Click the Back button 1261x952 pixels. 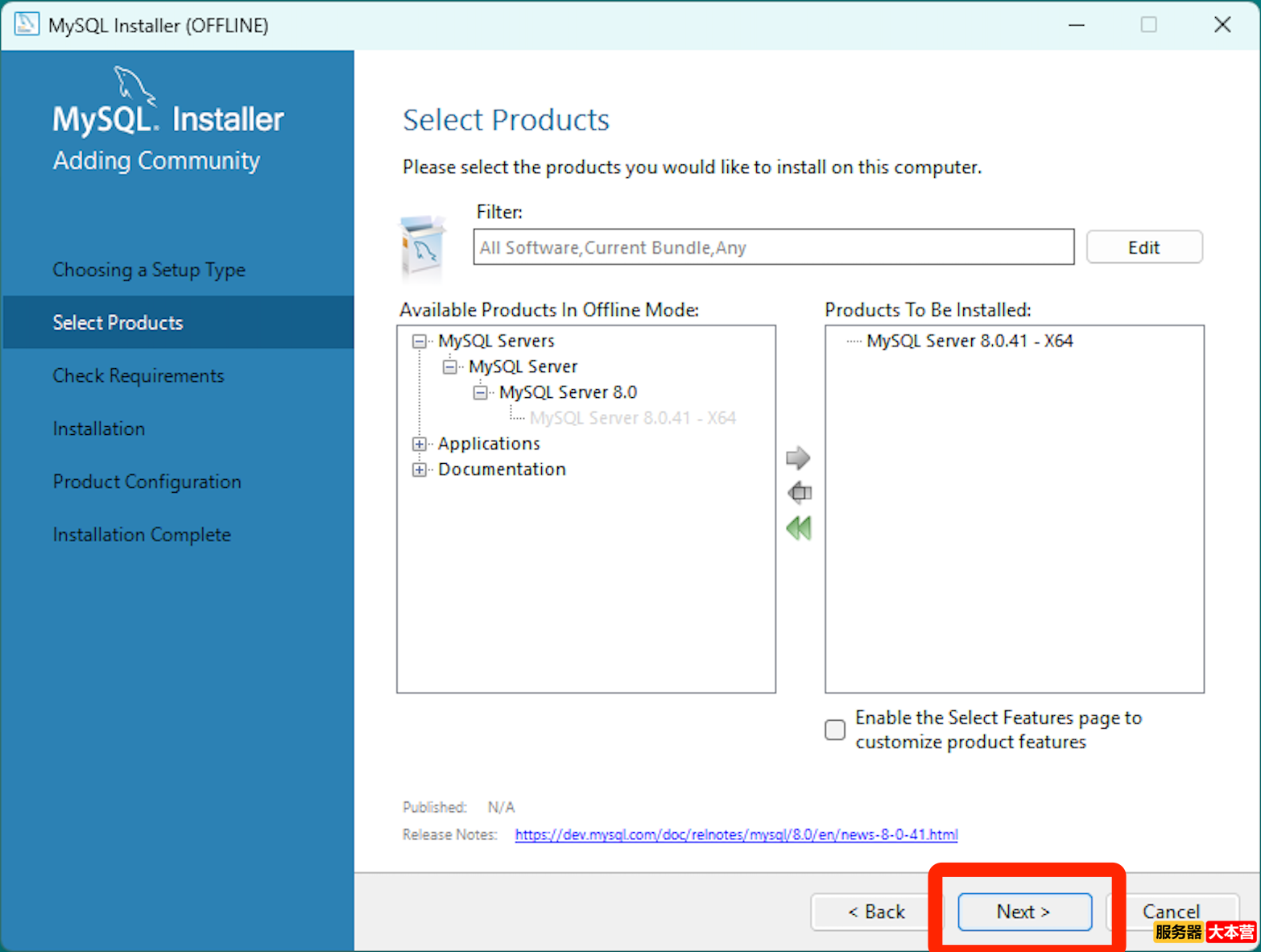point(875,912)
